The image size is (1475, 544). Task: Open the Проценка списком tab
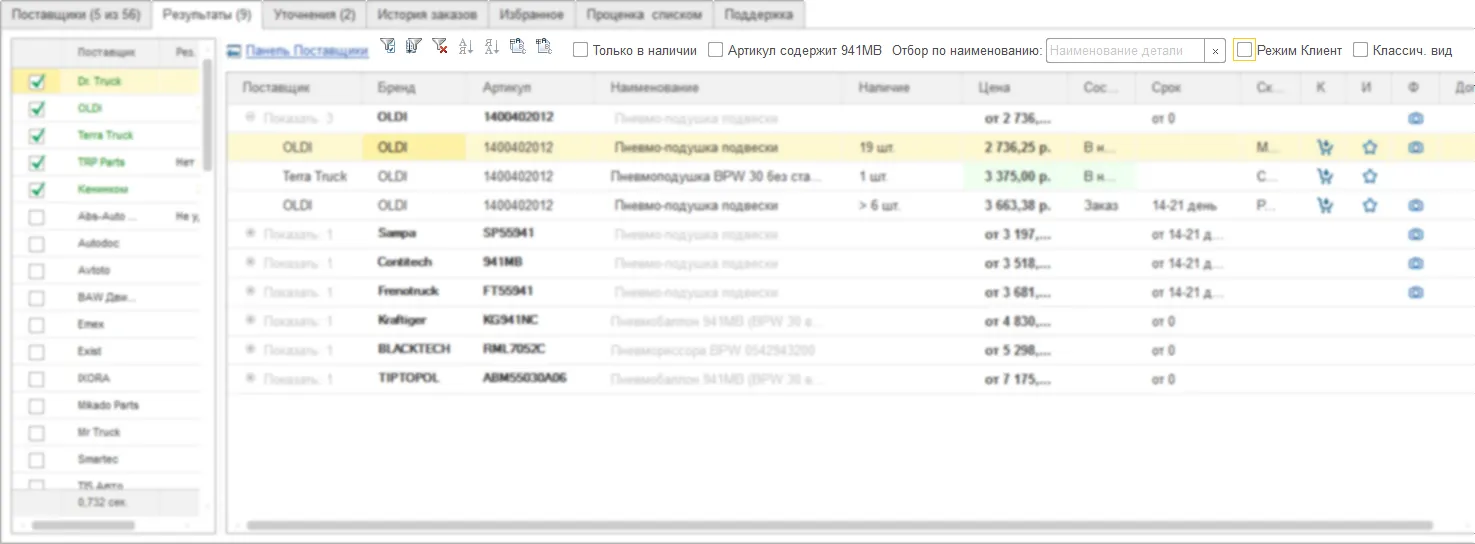645,15
